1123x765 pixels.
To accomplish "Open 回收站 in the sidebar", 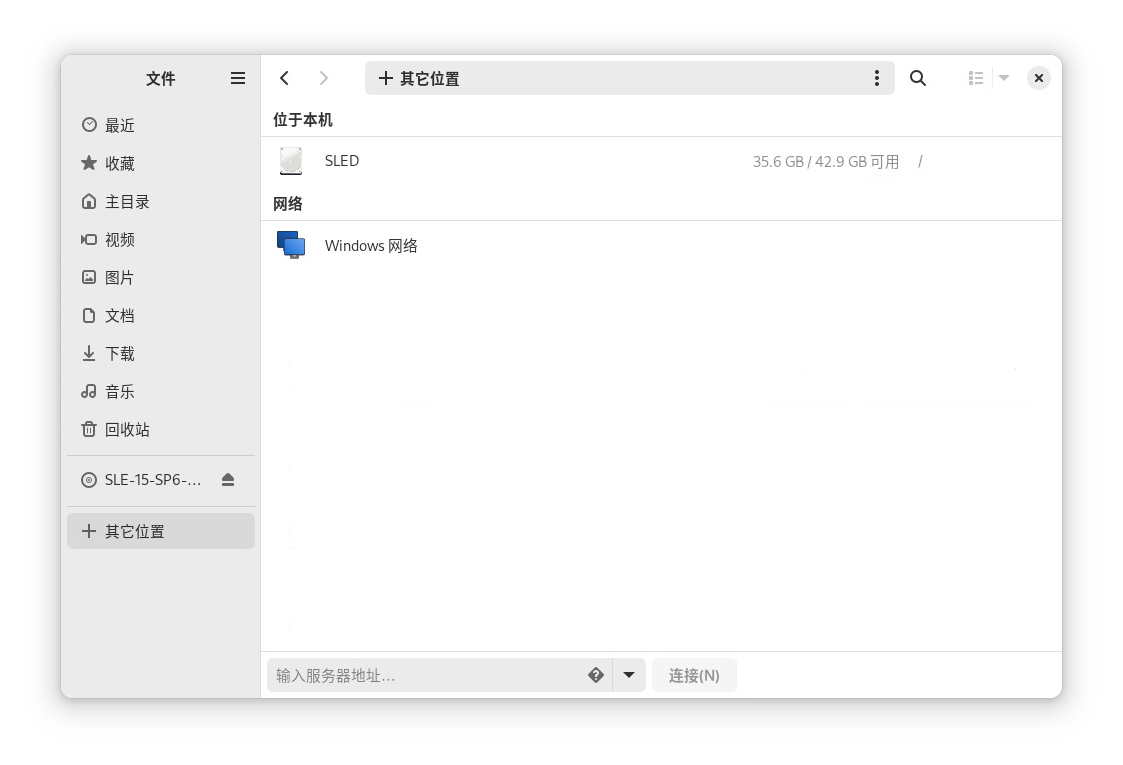I will pos(127,430).
